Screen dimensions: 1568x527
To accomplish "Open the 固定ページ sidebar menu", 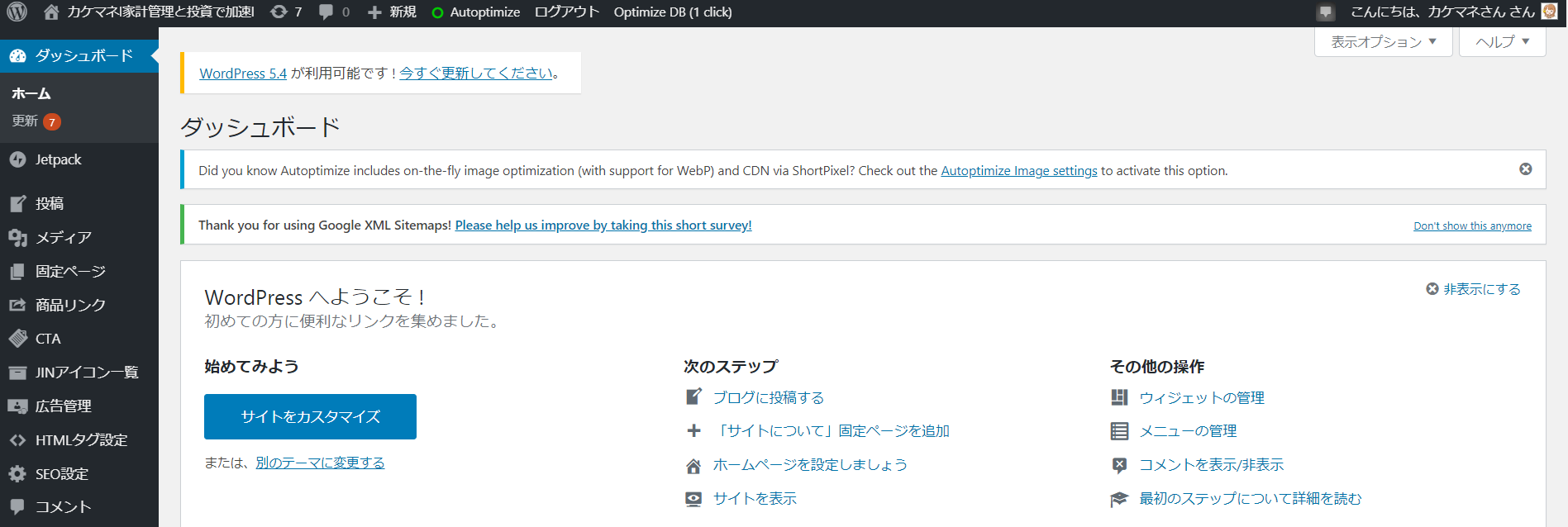I will [x=79, y=271].
